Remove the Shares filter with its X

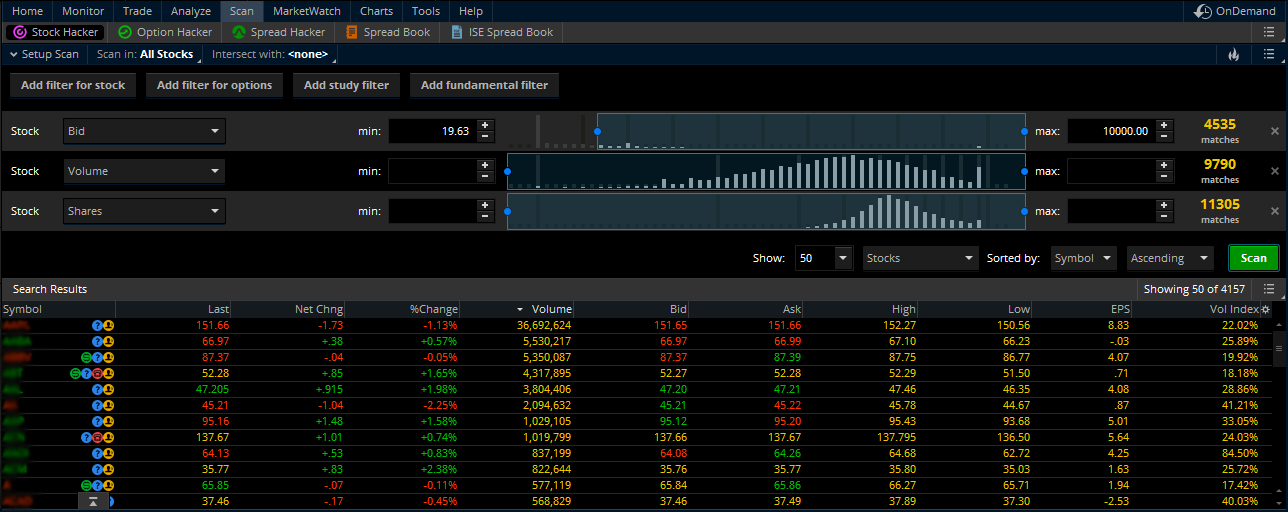pos(1274,211)
